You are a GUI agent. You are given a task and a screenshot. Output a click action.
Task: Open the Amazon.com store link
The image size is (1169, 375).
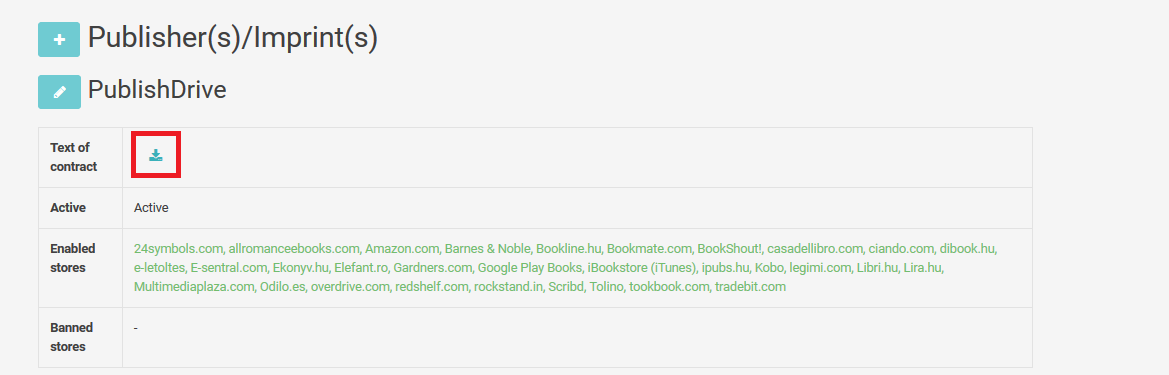click(401, 248)
